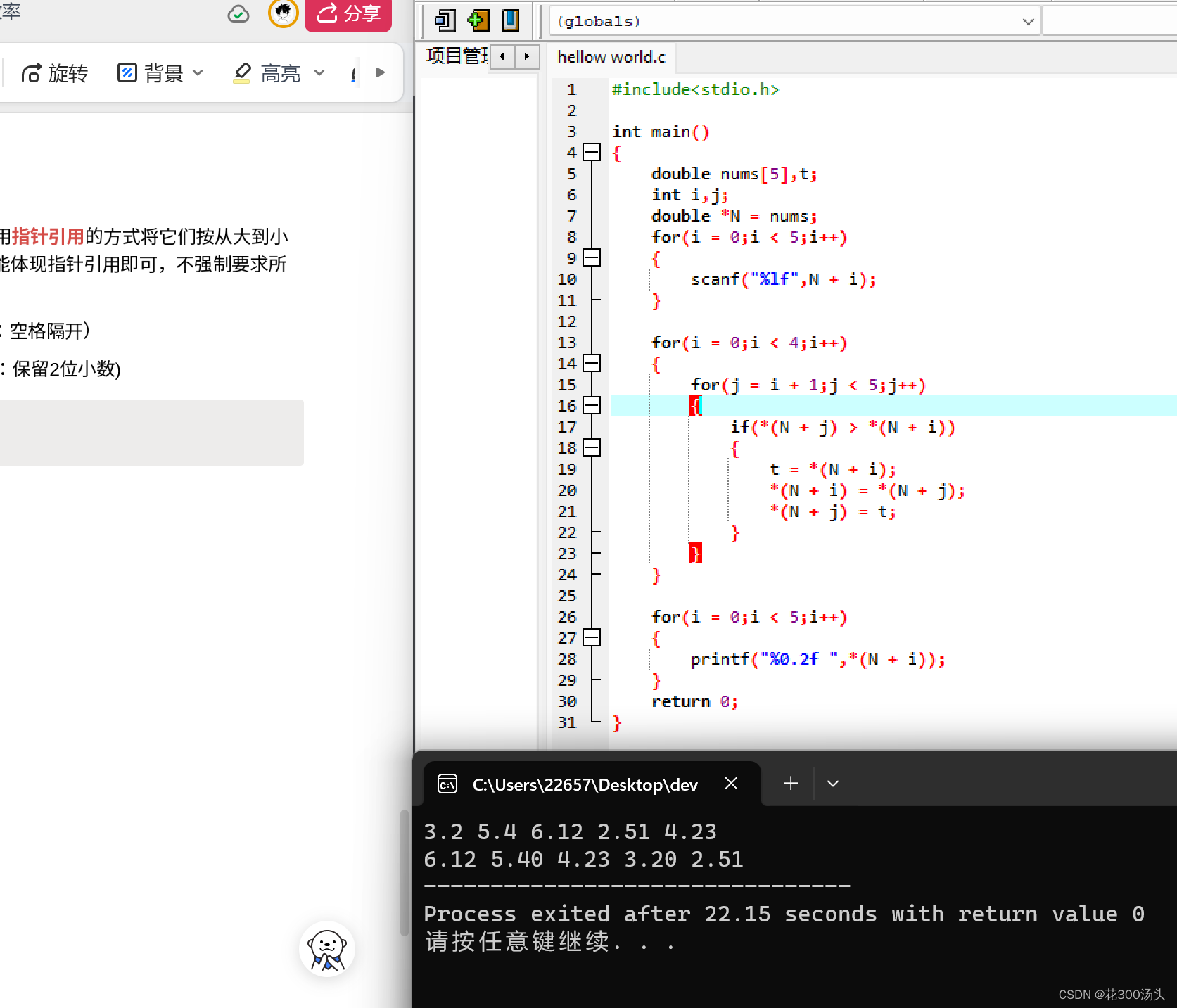This screenshot has width=1177, height=1008.
Task: Click the plus to open new terminal tab
Action: (790, 783)
